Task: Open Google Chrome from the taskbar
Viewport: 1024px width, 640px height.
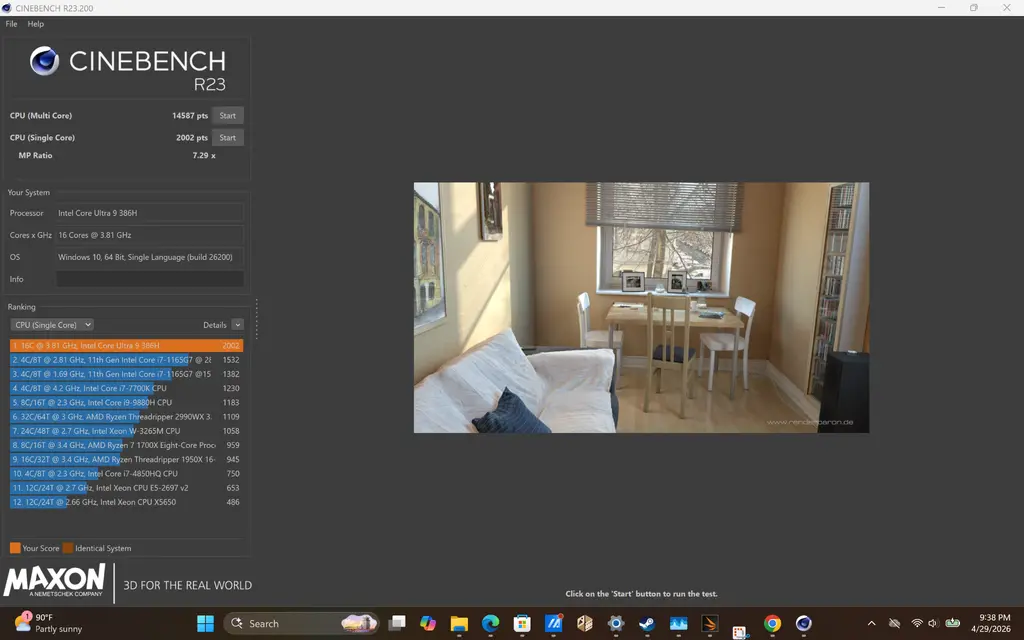Action: (773, 624)
